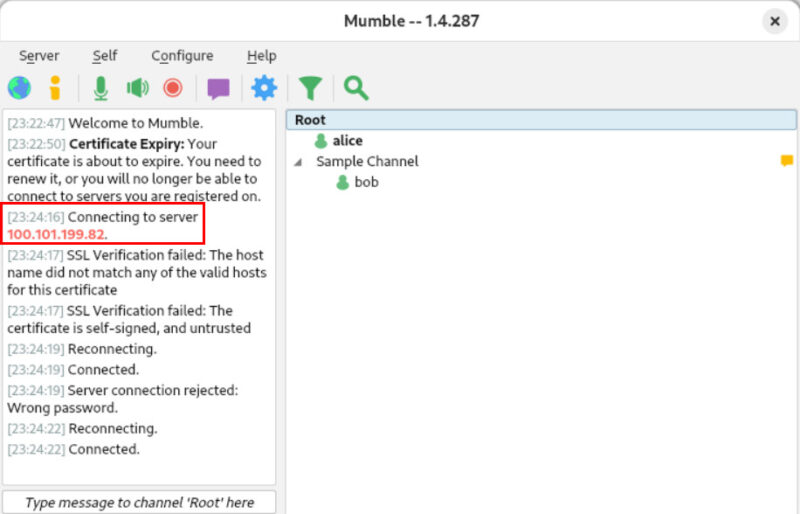Show server information icon
This screenshot has height=514, width=800.
coord(55,88)
